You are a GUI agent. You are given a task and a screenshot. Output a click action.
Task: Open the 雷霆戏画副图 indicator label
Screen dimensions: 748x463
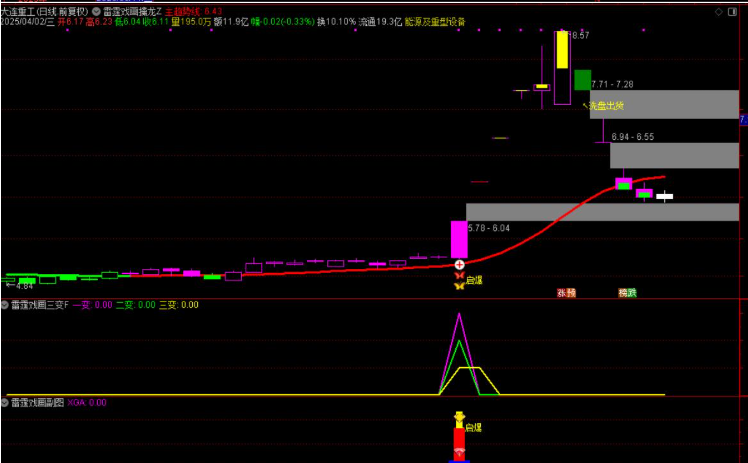click(37, 402)
